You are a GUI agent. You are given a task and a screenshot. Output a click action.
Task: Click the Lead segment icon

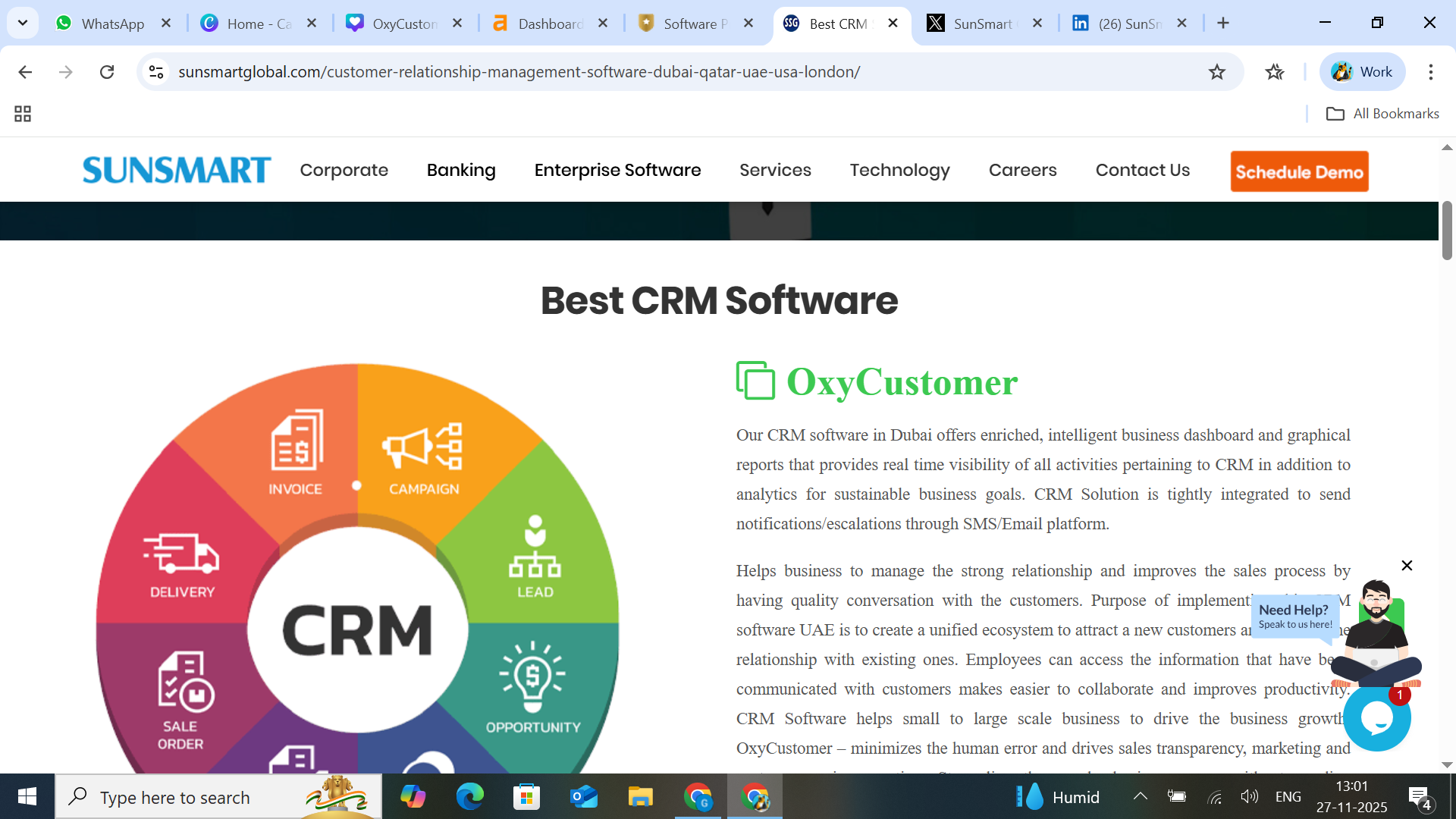(535, 546)
